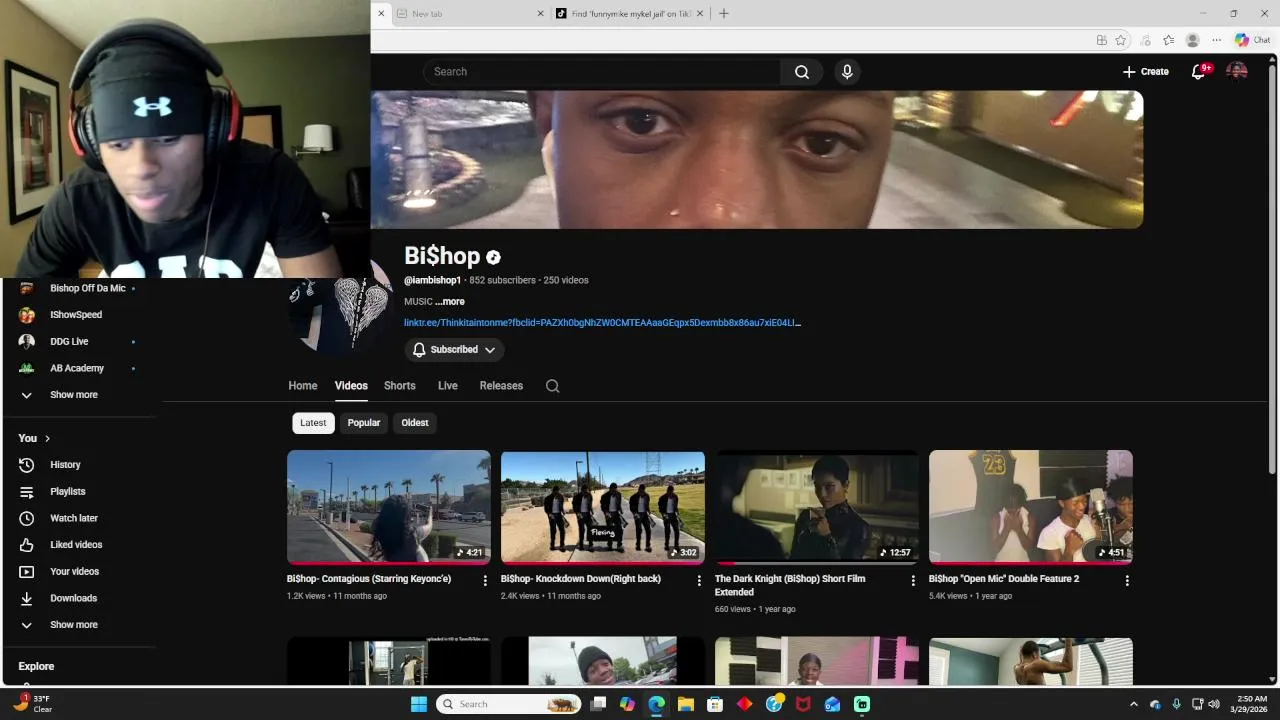Image resolution: width=1280 pixels, height=720 pixels.
Task: Switch to the Releases tab
Action: pos(501,386)
